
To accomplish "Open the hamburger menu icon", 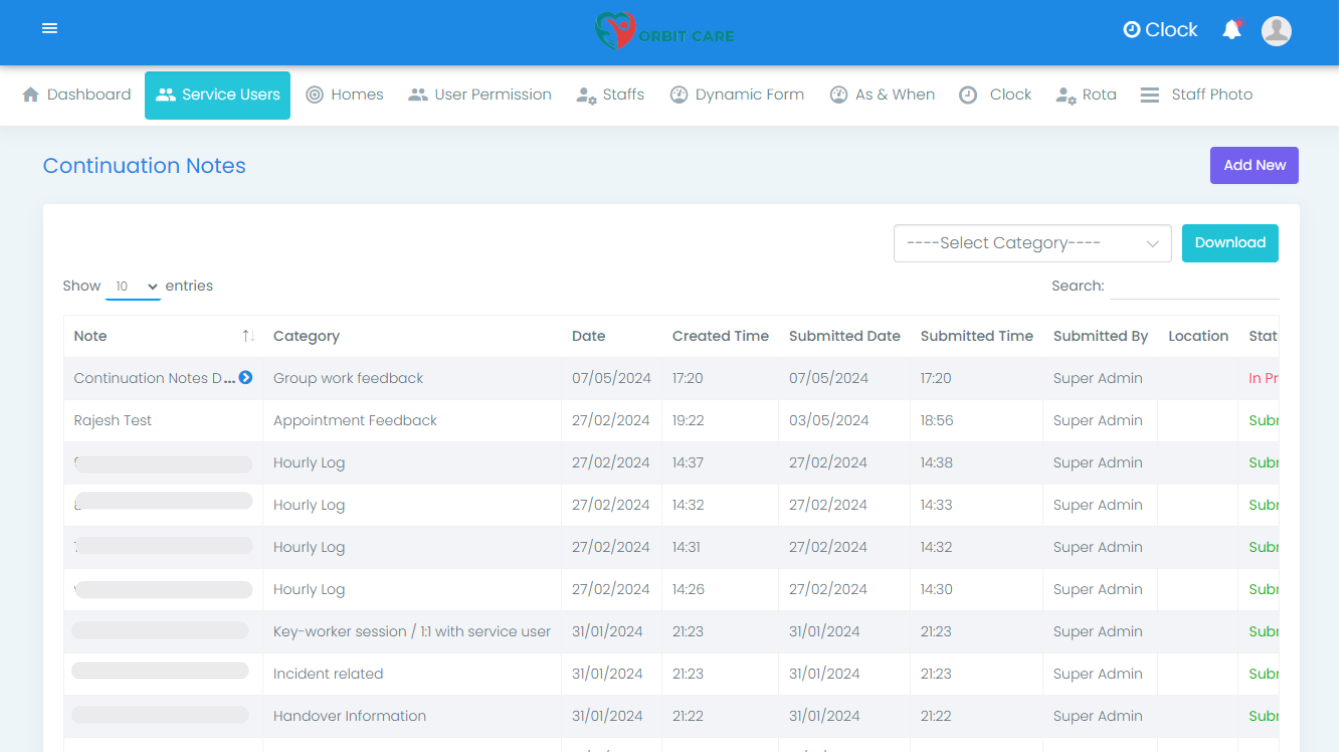I will pos(50,28).
